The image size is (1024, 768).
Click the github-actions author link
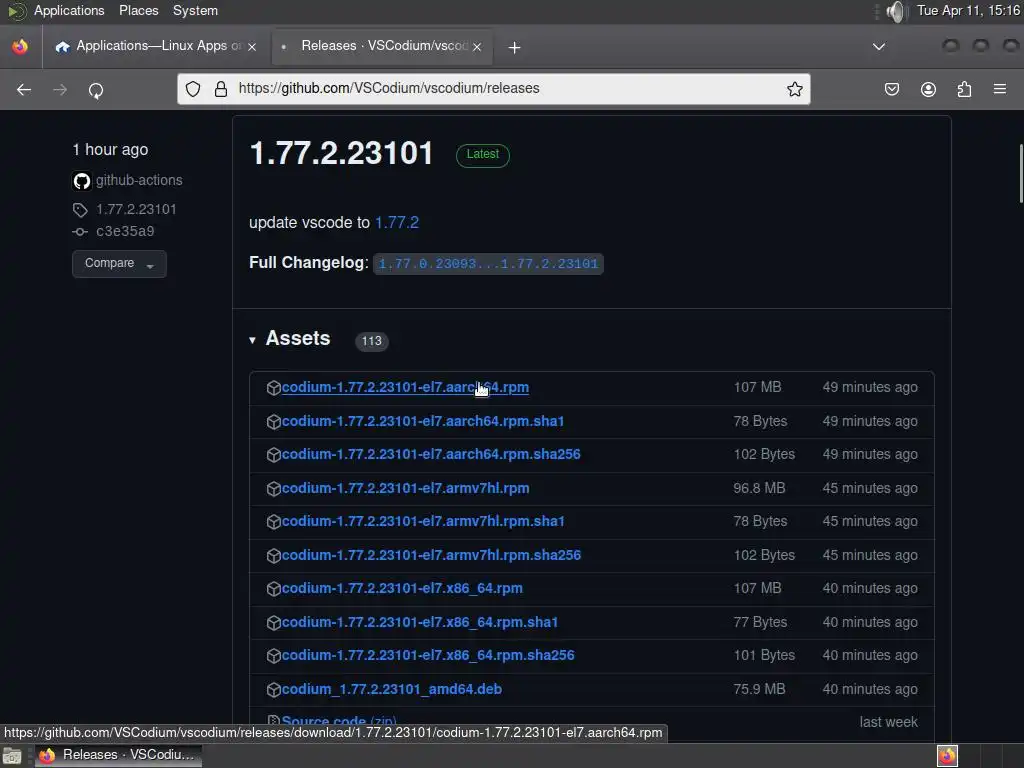coord(139,181)
